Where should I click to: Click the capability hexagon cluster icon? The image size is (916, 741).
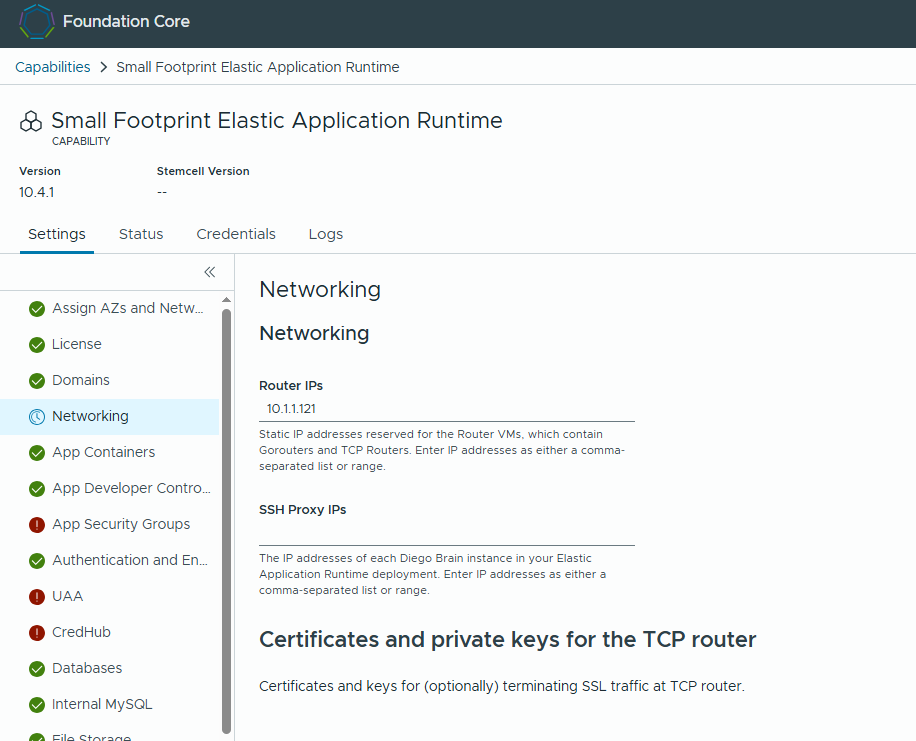(31, 122)
